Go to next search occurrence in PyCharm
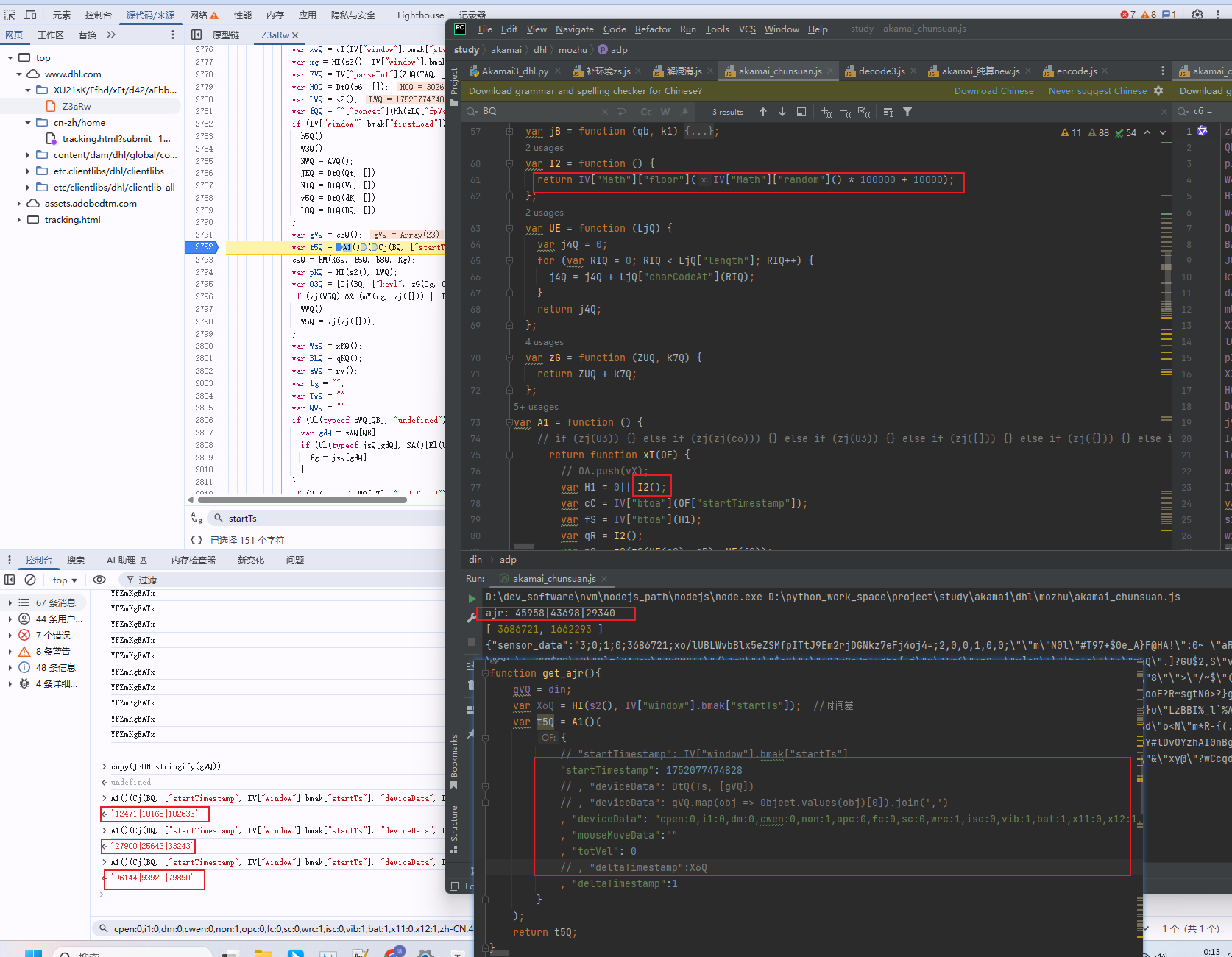1232x957 pixels. coord(782,112)
